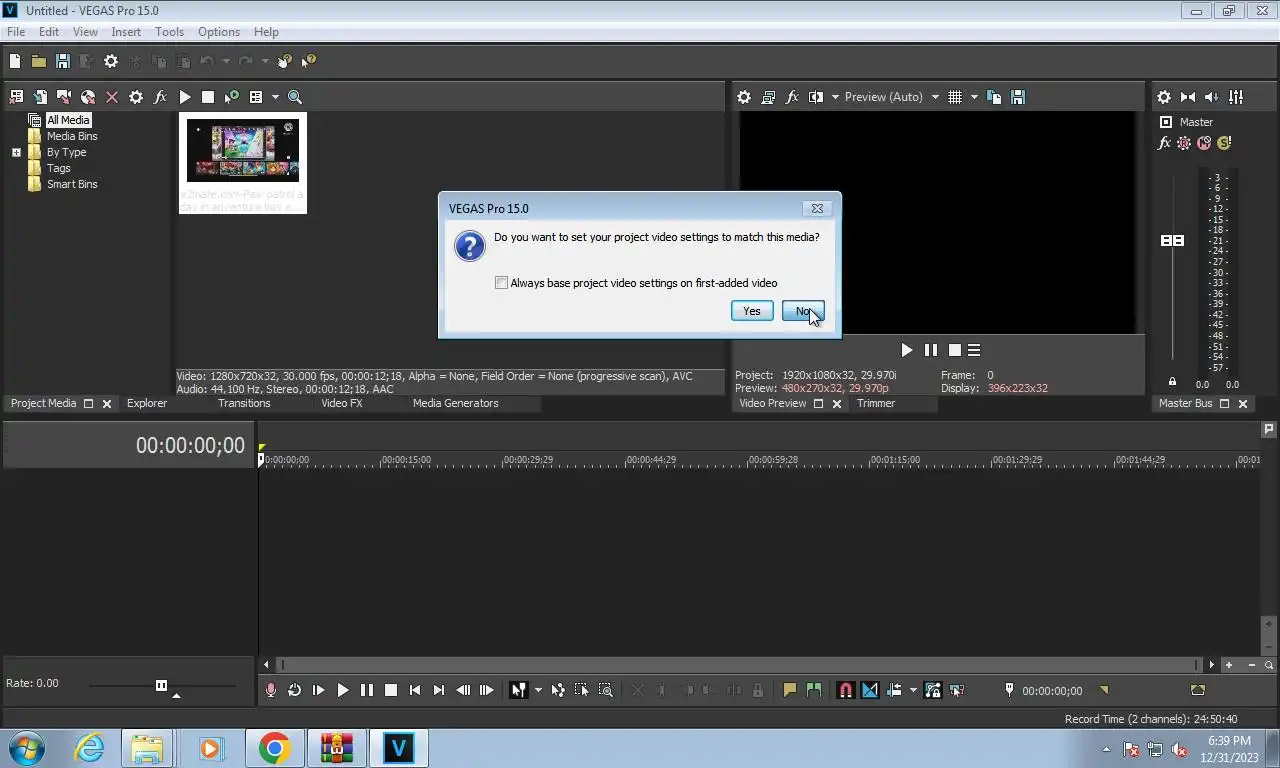1280x768 pixels.
Task: Open project properties gear in main toolbar
Action: 111,61
